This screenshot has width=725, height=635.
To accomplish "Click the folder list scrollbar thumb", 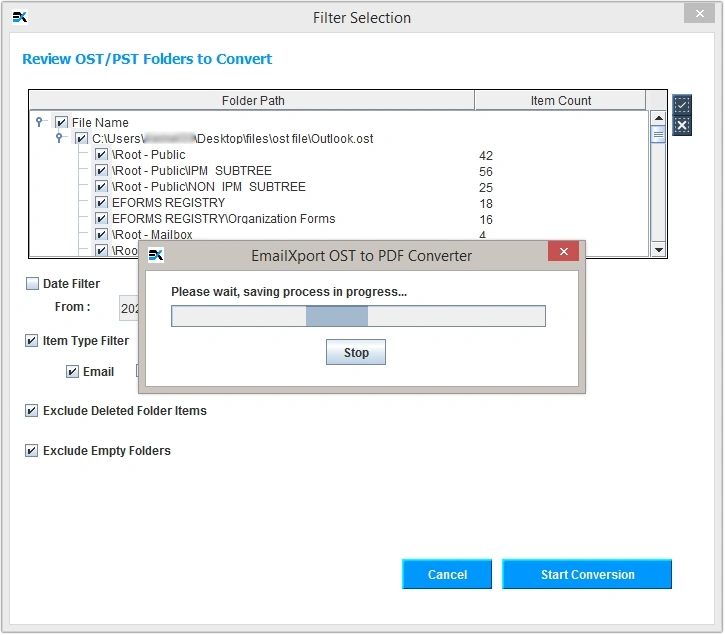I will click(658, 135).
